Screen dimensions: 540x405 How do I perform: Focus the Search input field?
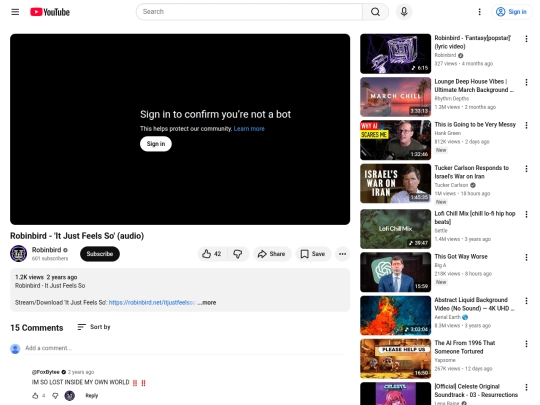249,12
